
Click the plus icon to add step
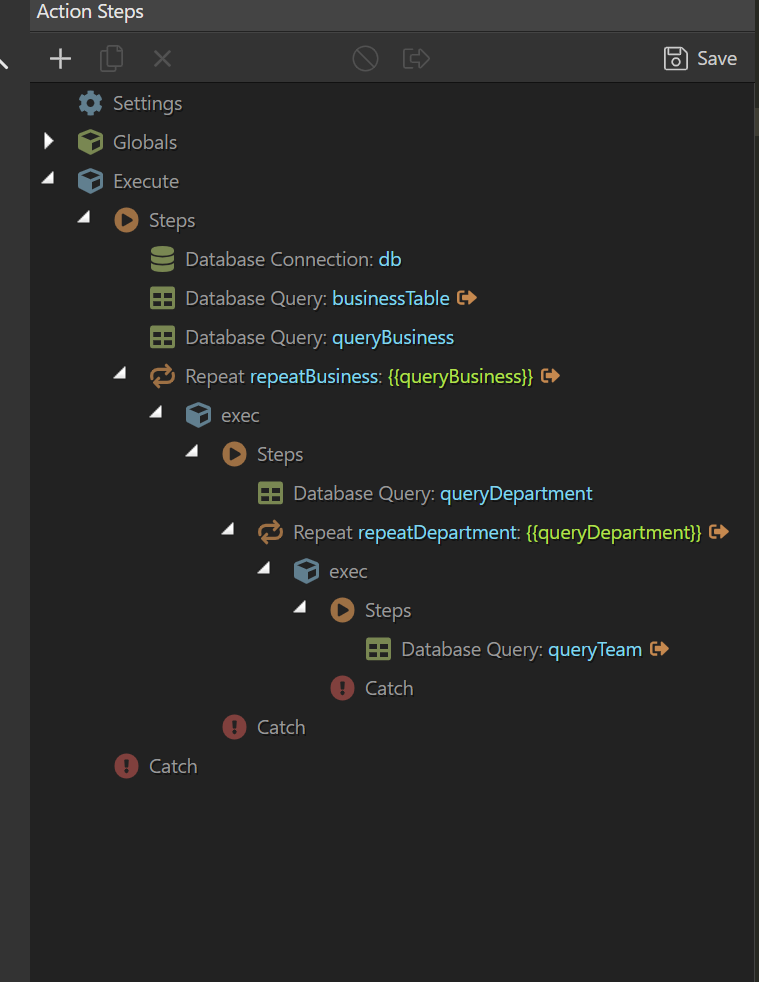61,59
